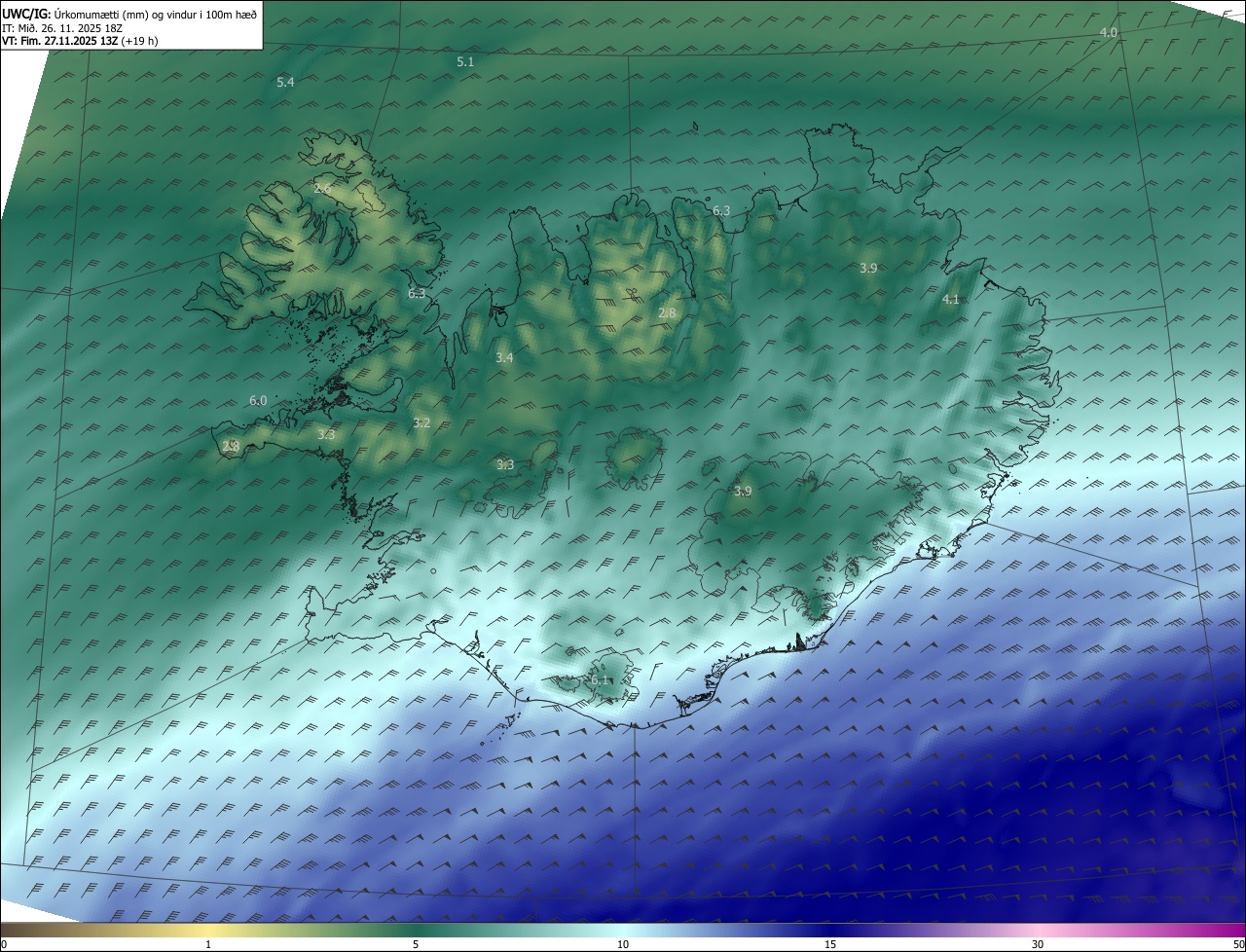
Task: Select the 10 mm tick on the color bar
Action: click(623, 944)
